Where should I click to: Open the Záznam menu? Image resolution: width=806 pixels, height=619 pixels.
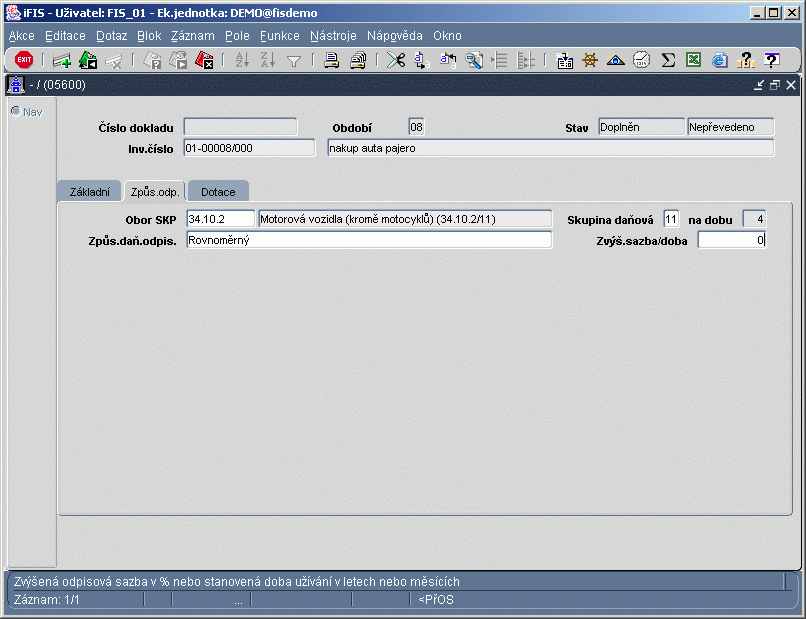[193, 36]
